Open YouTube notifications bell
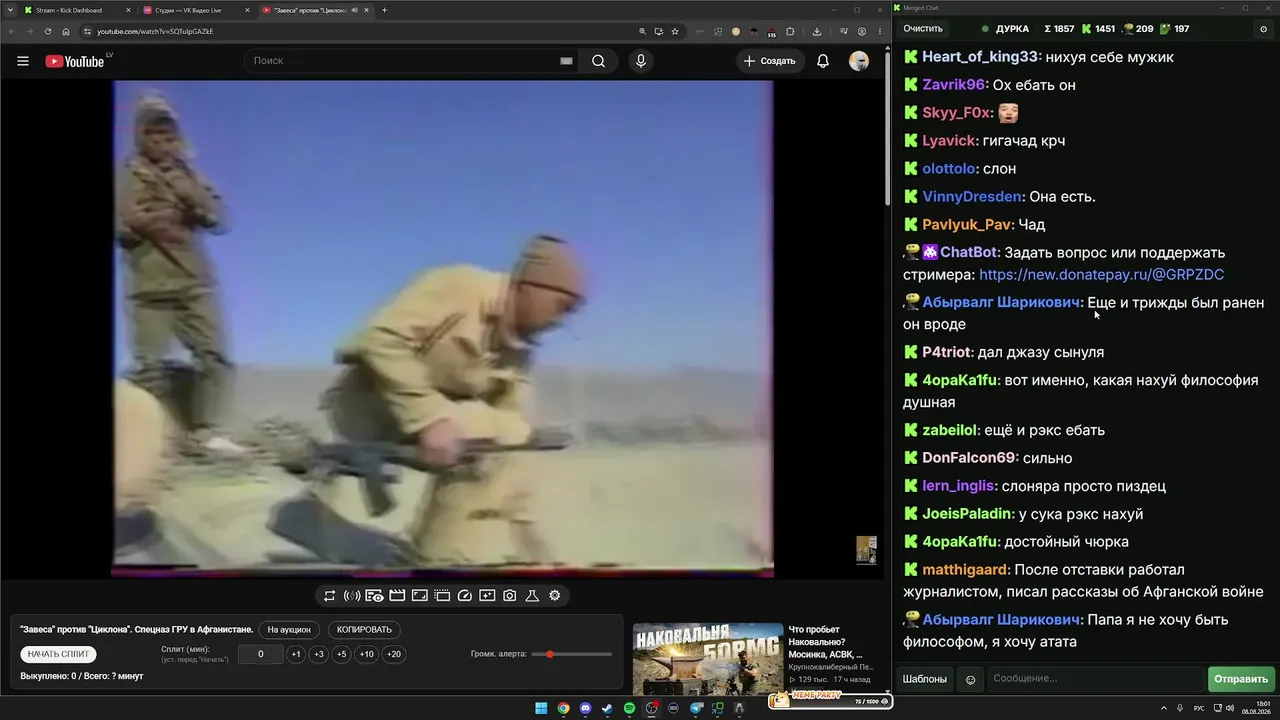The width and height of the screenshot is (1280, 720). tap(823, 61)
